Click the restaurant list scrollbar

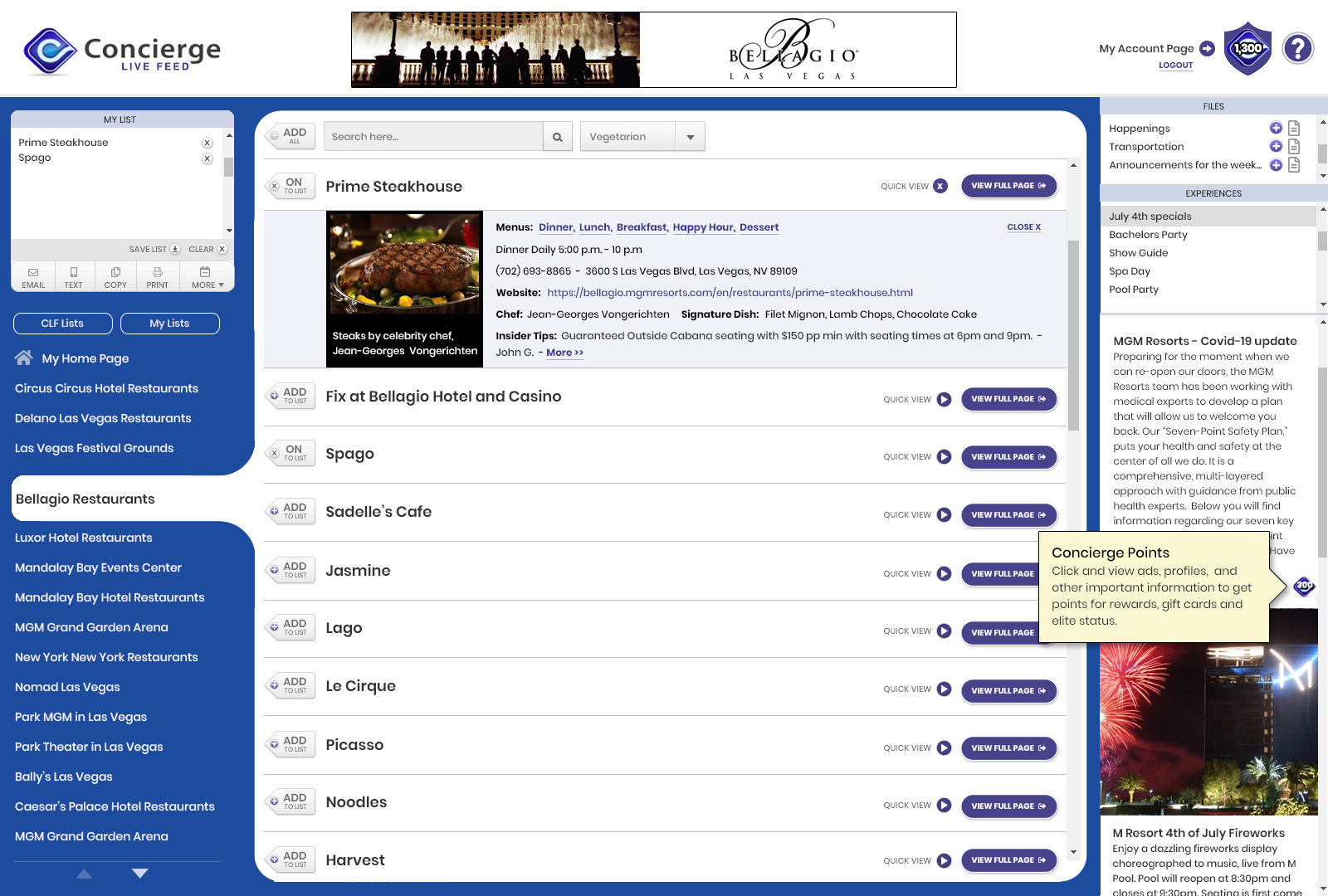coord(1073,335)
